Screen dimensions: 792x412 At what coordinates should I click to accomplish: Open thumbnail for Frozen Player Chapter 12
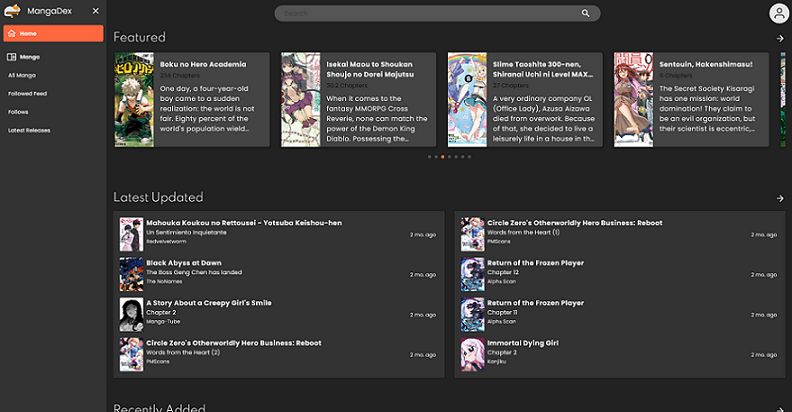click(472, 274)
